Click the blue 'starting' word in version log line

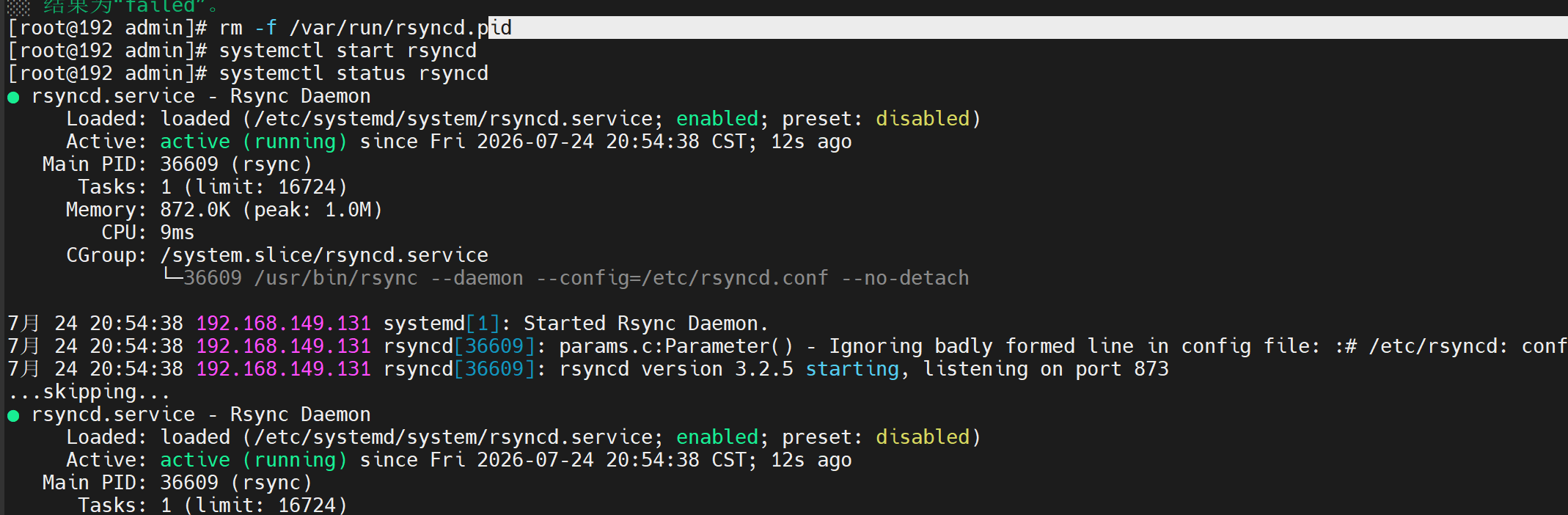[852, 369]
